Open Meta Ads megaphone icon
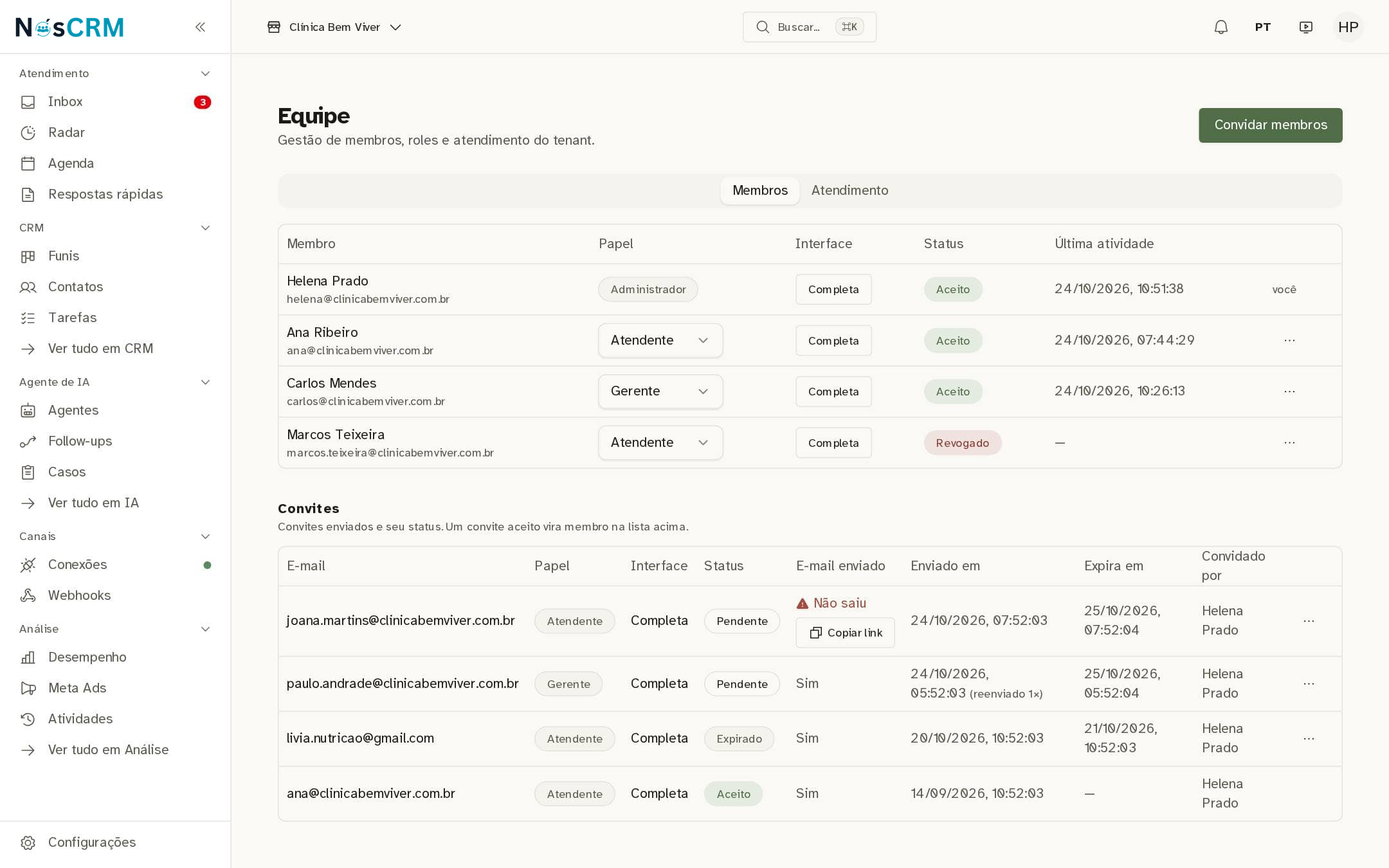 click(28, 689)
